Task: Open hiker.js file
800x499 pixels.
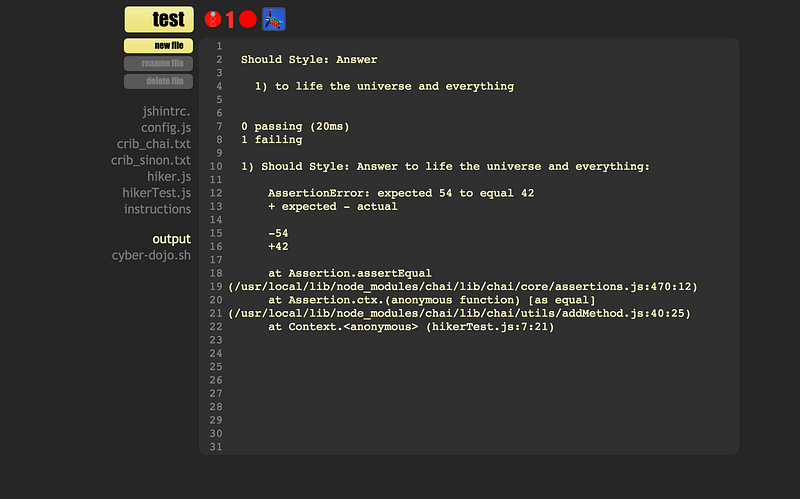Action: [x=169, y=176]
